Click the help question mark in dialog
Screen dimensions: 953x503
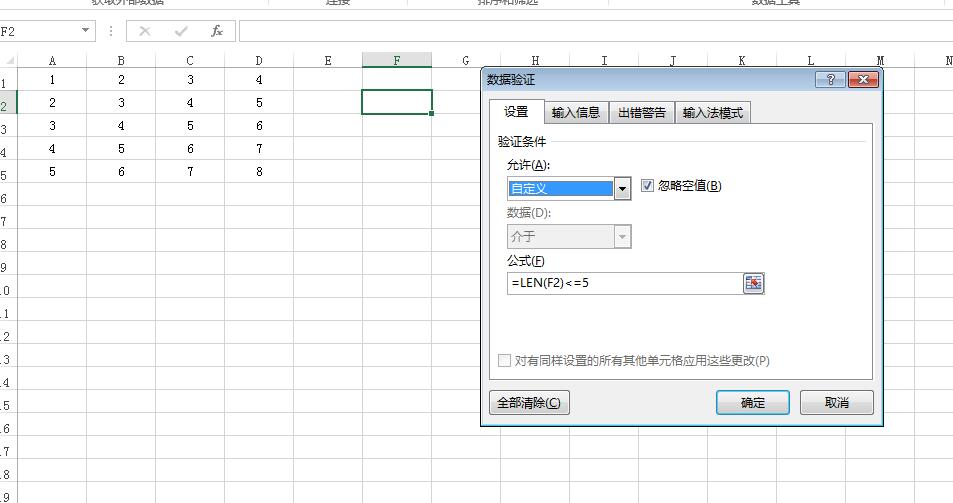tap(830, 80)
